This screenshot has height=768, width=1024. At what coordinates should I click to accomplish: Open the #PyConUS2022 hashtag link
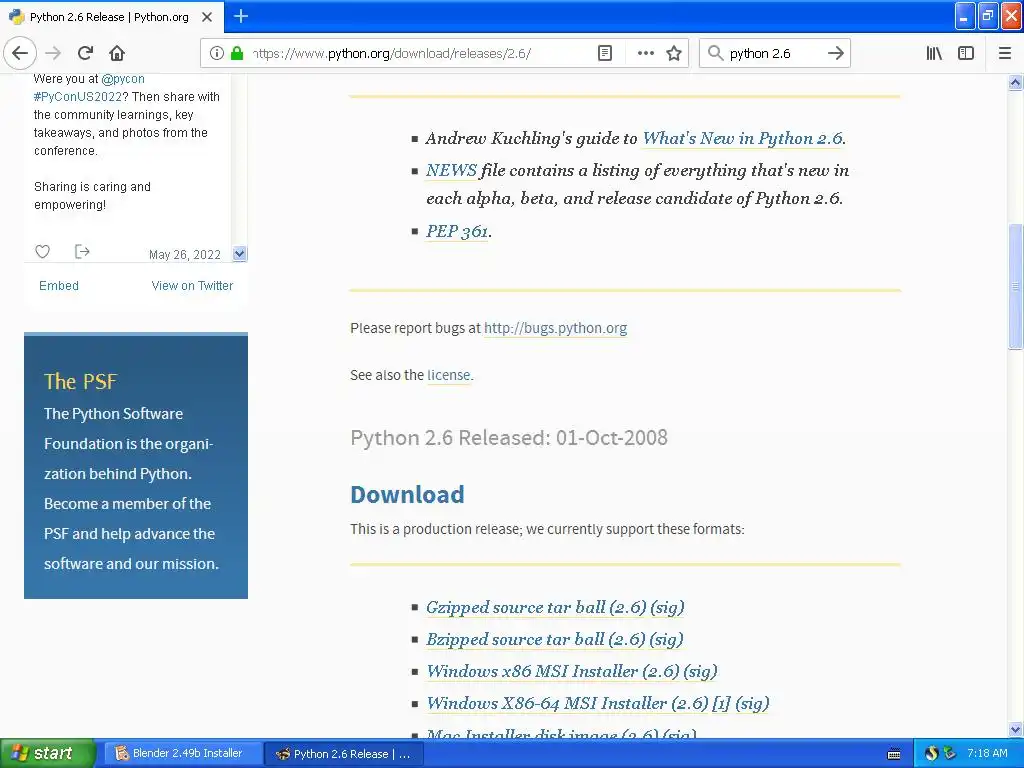(78, 97)
